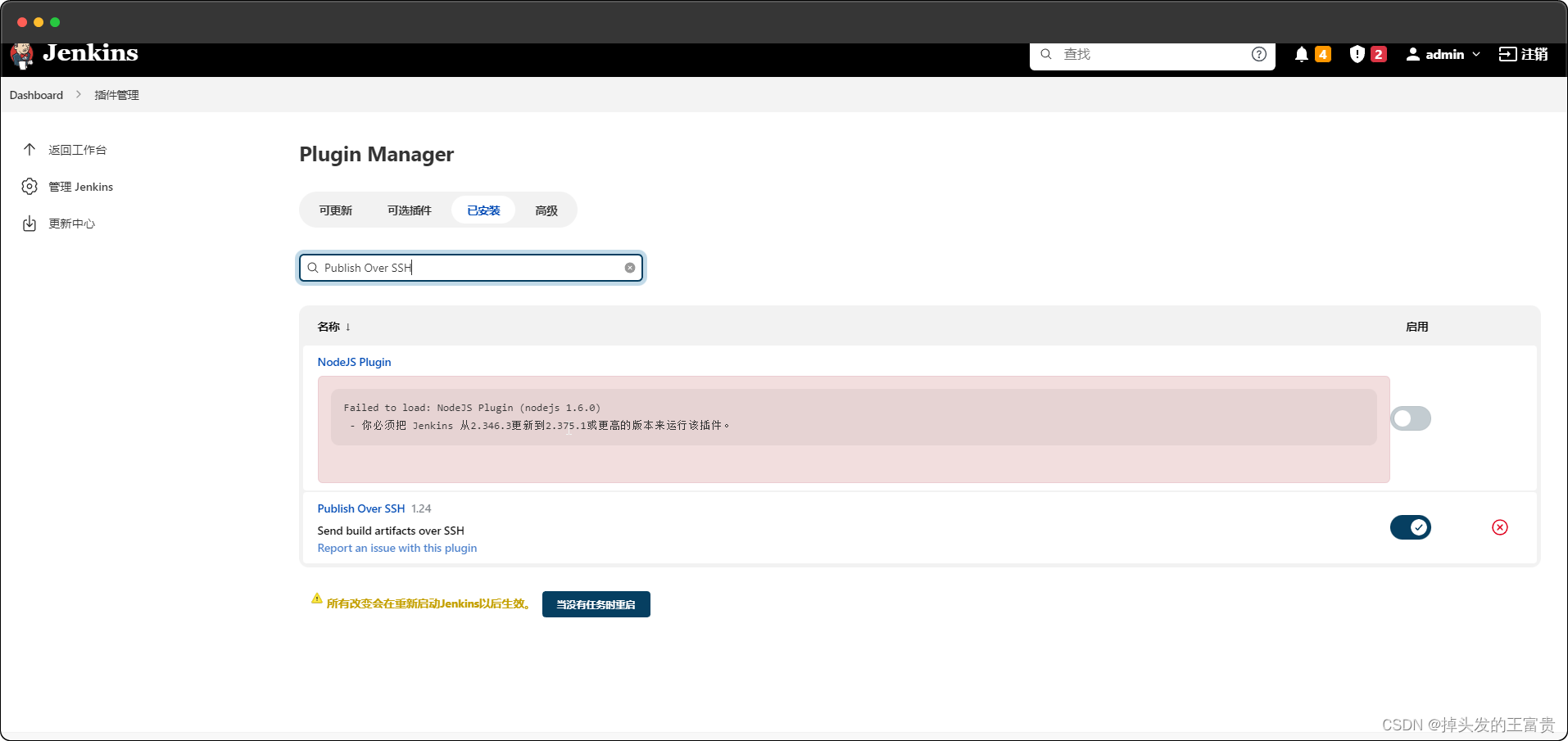Click the Plugin Manager heading

[x=377, y=154]
